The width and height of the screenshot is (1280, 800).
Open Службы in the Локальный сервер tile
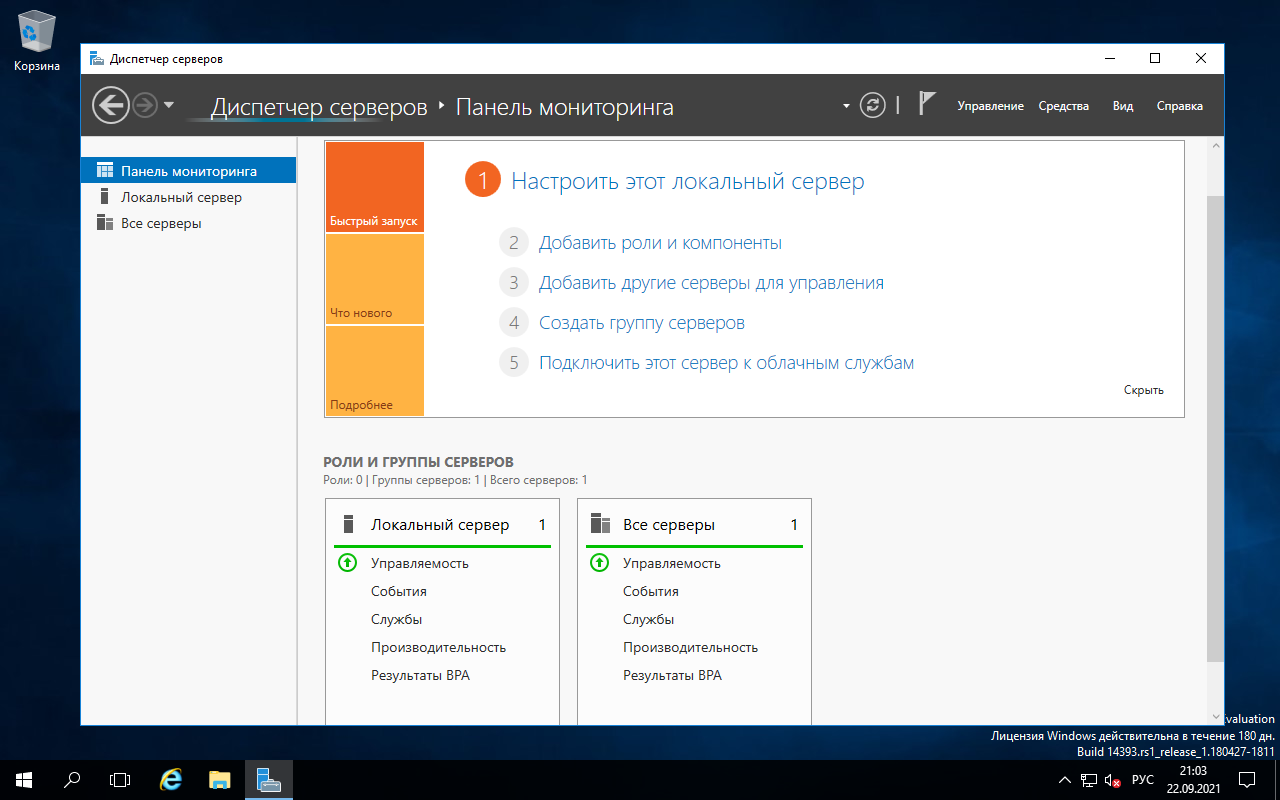[x=396, y=619]
